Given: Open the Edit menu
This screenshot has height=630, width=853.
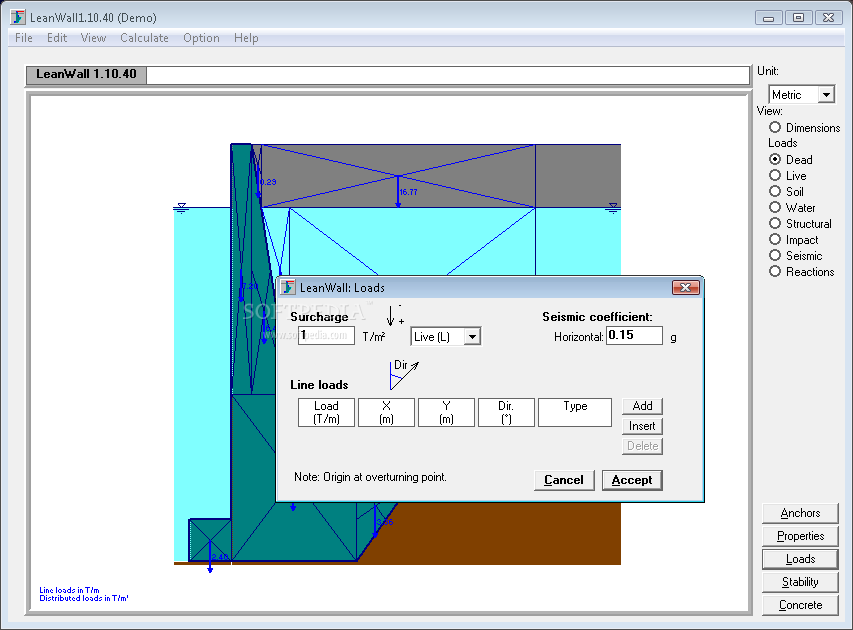Looking at the screenshot, I should click(57, 38).
